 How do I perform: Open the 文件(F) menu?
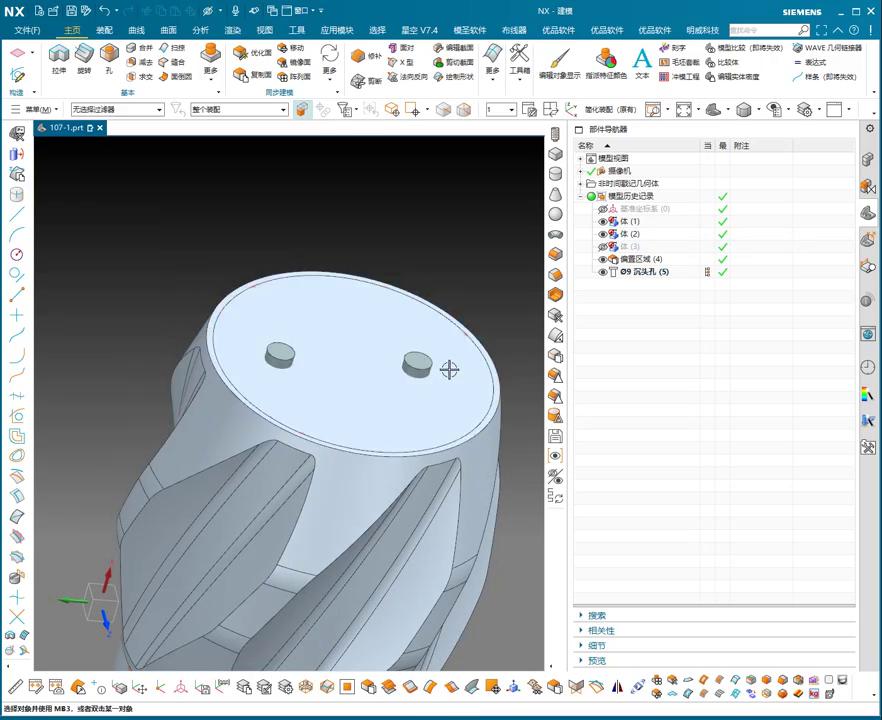[27, 30]
